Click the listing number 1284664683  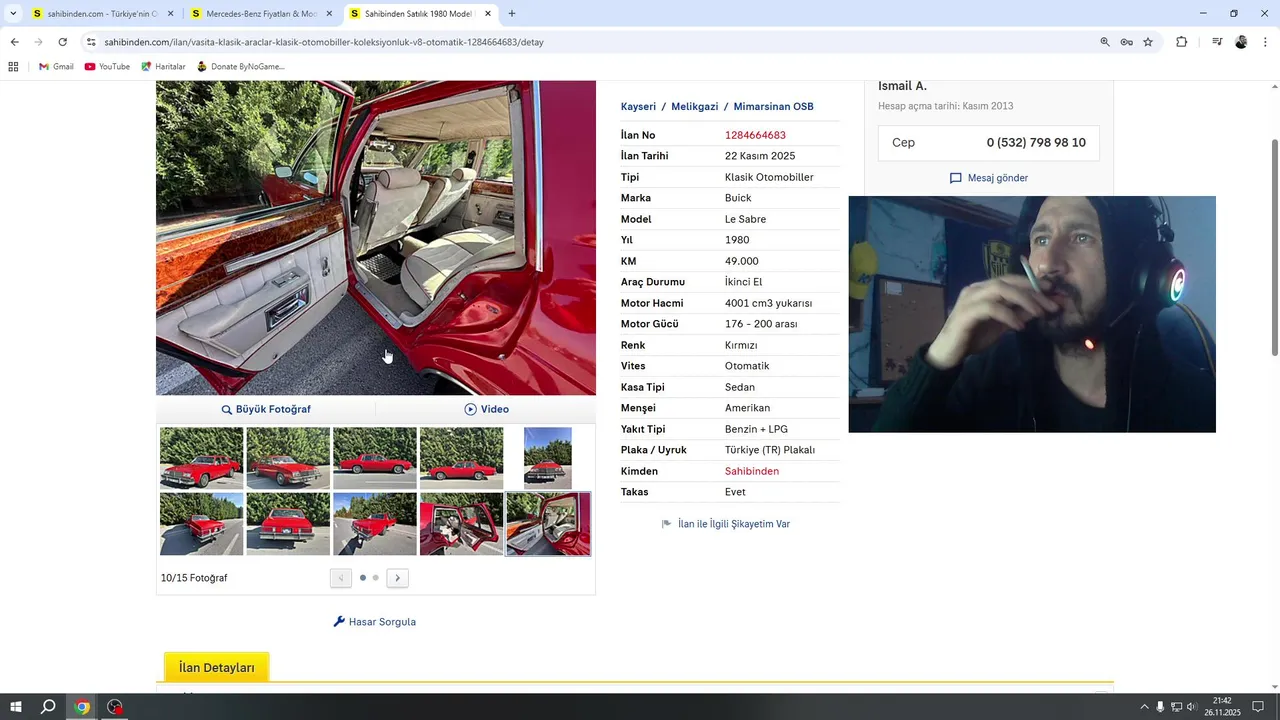coord(755,135)
